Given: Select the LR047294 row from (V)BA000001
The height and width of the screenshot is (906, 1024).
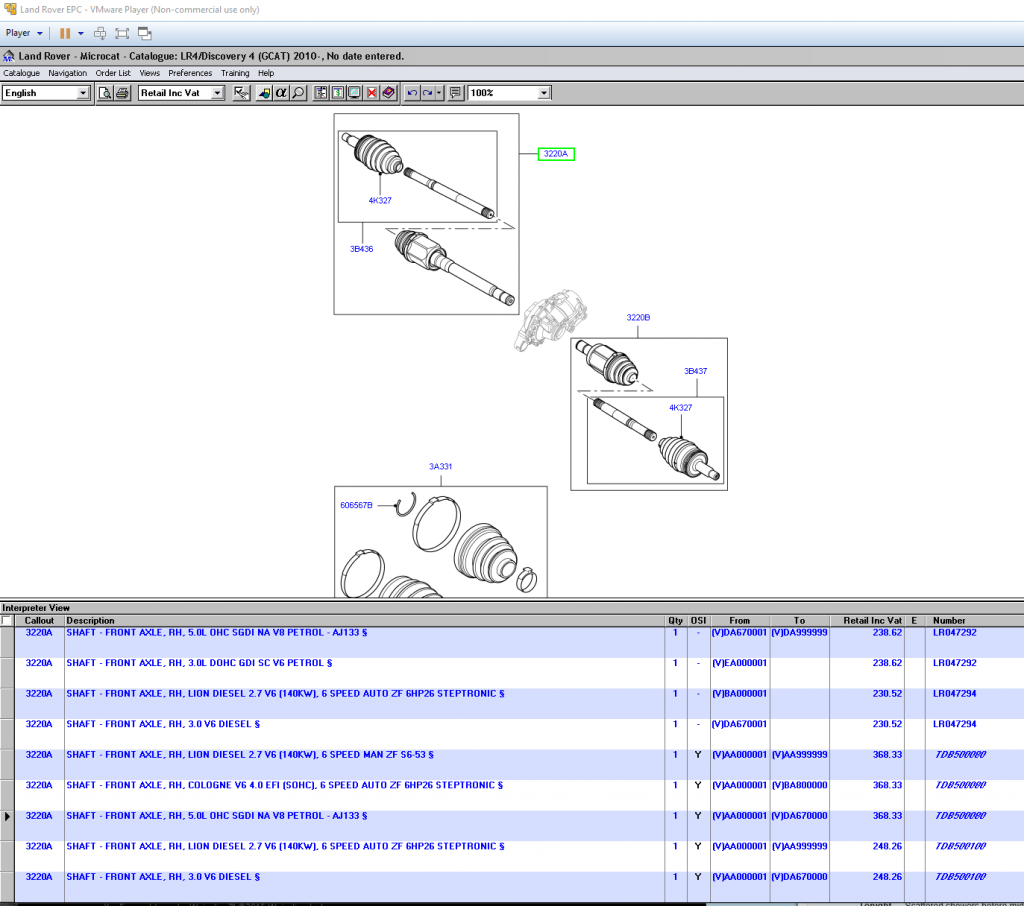Looking at the screenshot, I should point(512,704).
